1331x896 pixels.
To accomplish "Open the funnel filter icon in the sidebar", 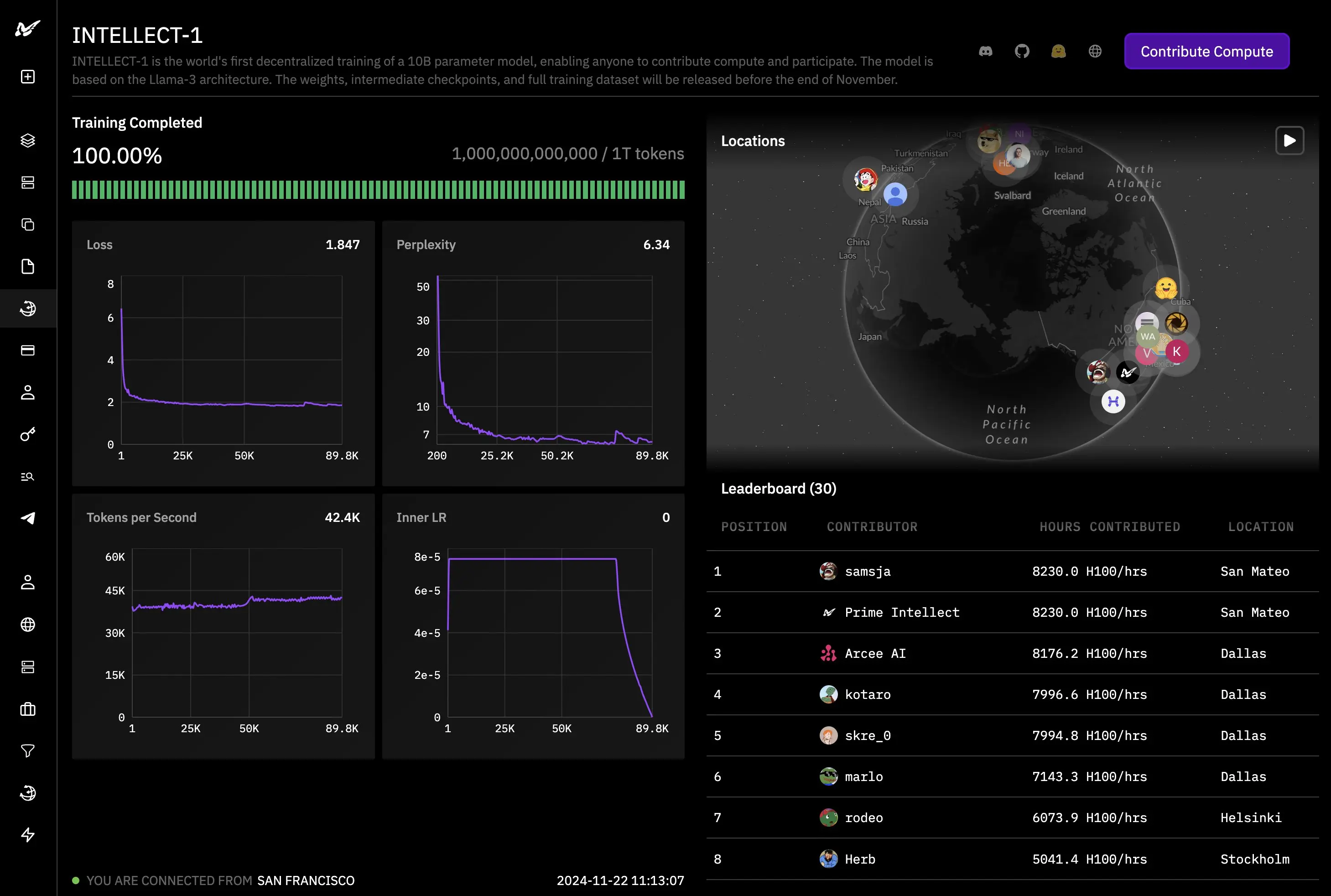I will 27,751.
